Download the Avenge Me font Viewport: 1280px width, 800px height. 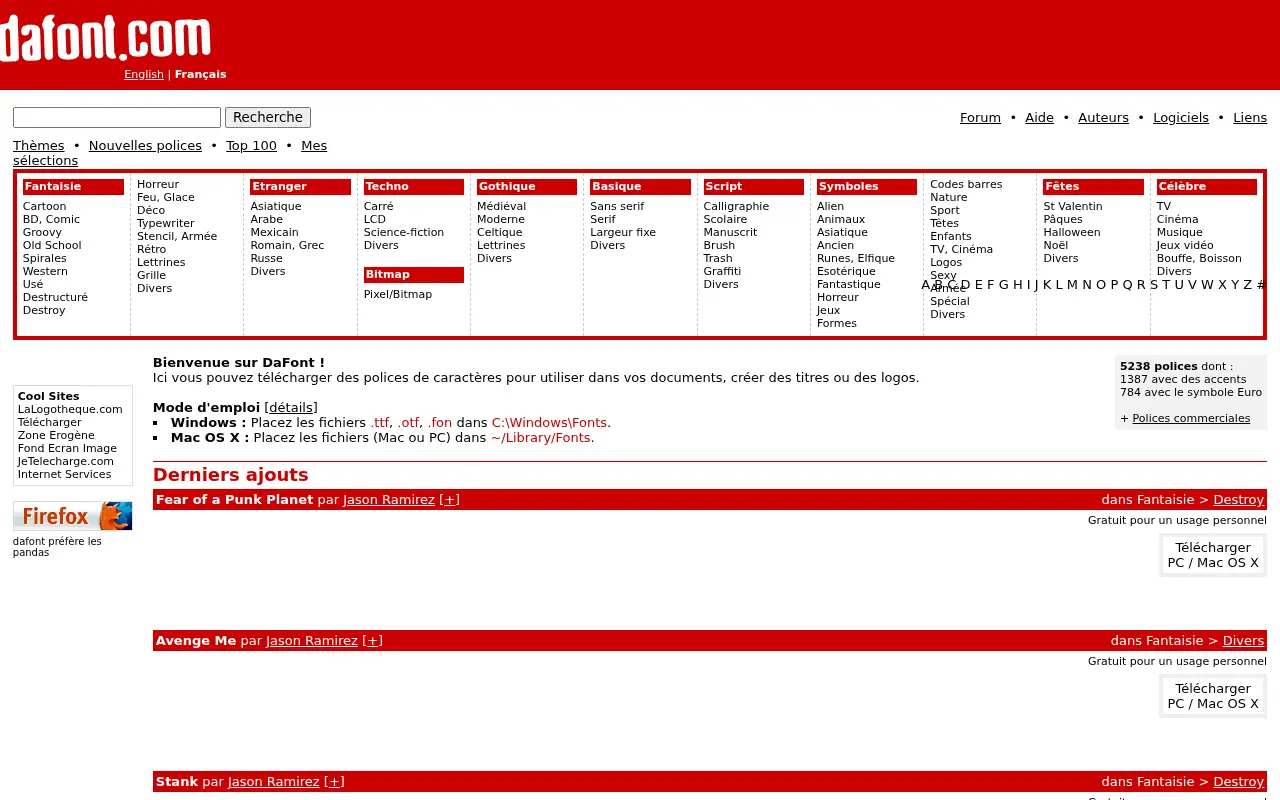(x=1213, y=696)
